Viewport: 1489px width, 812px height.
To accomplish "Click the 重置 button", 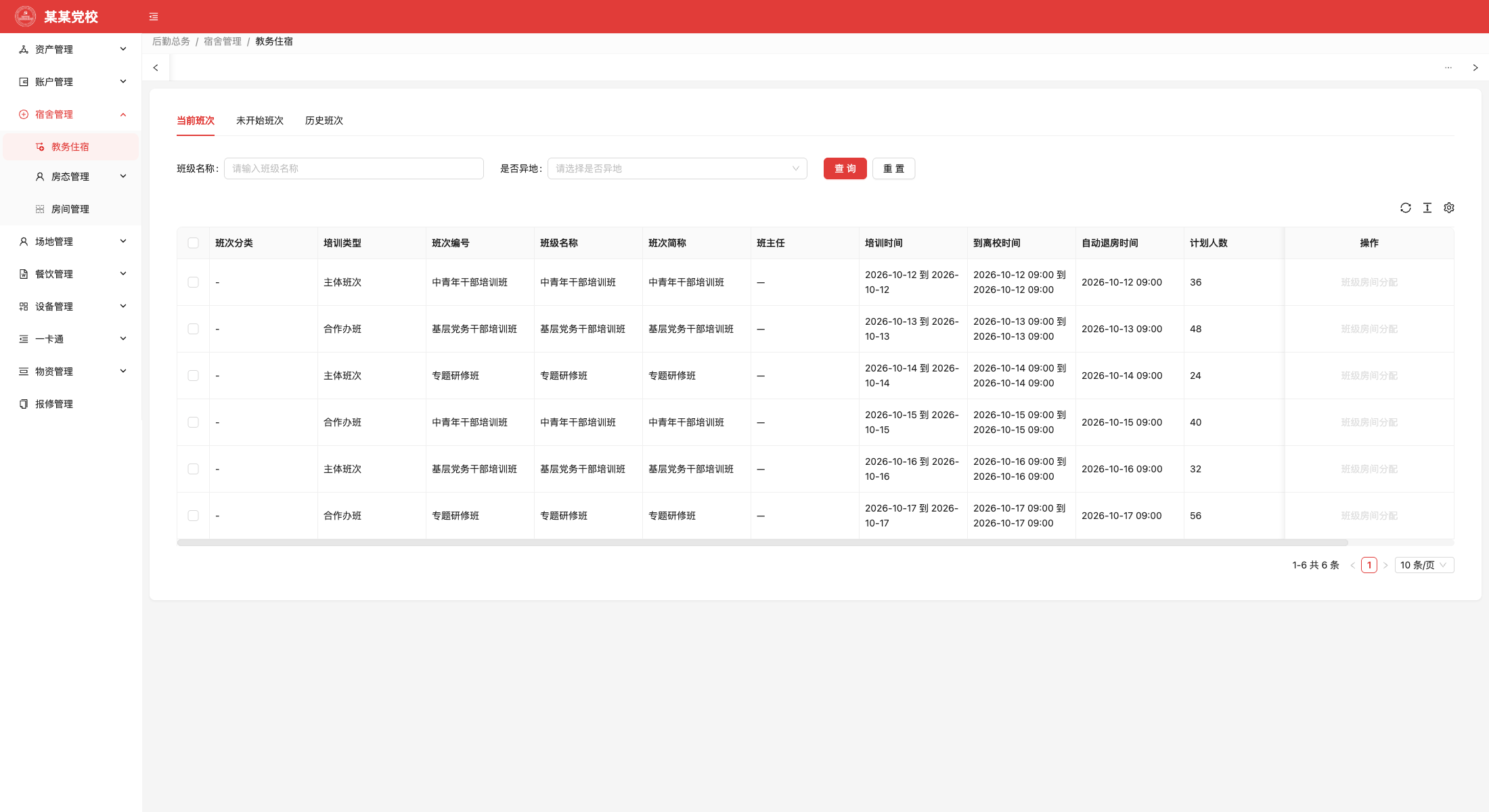I will pos(894,168).
